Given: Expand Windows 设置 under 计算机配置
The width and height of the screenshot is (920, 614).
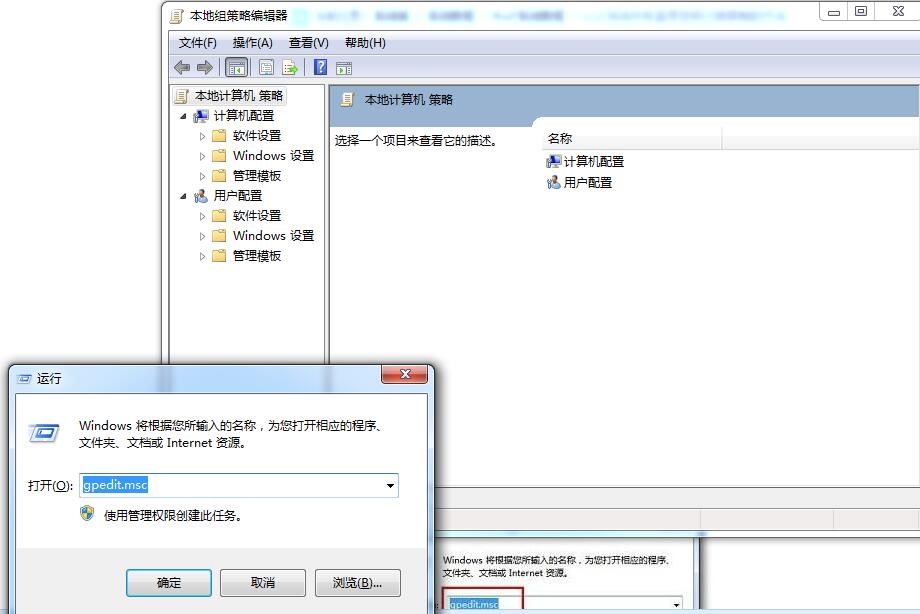Looking at the screenshot, I should coord(202,156).
